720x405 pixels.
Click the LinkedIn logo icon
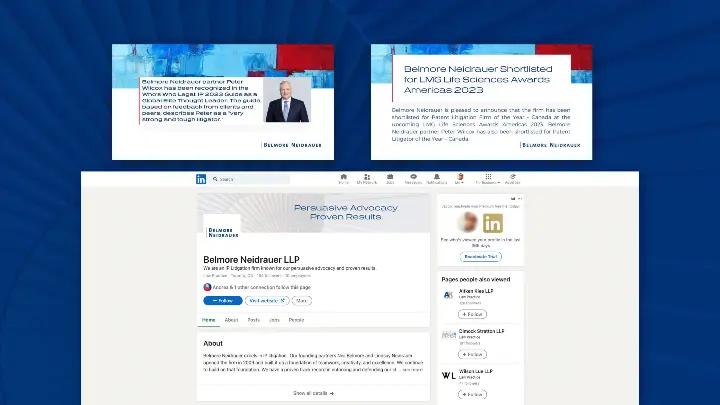point(201,179)
